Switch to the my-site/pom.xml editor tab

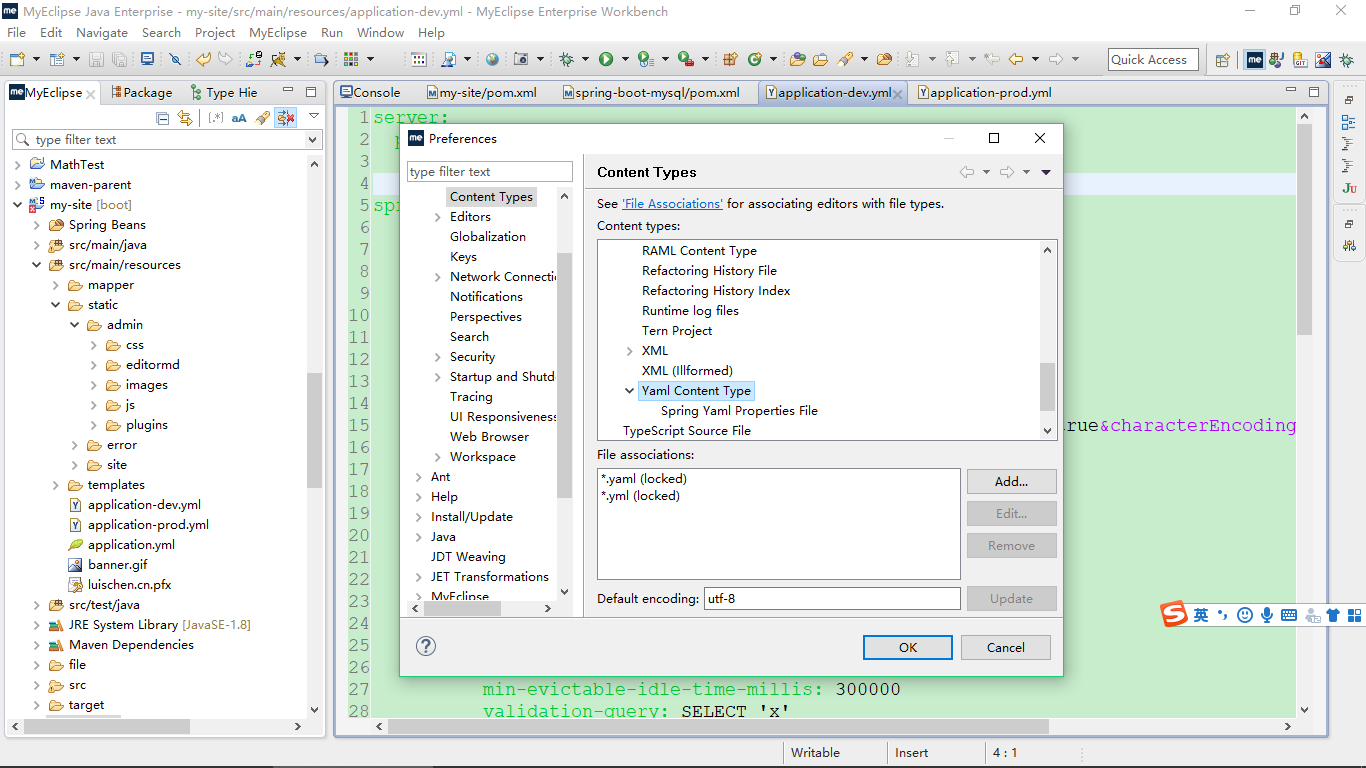[x=482, y=92]
